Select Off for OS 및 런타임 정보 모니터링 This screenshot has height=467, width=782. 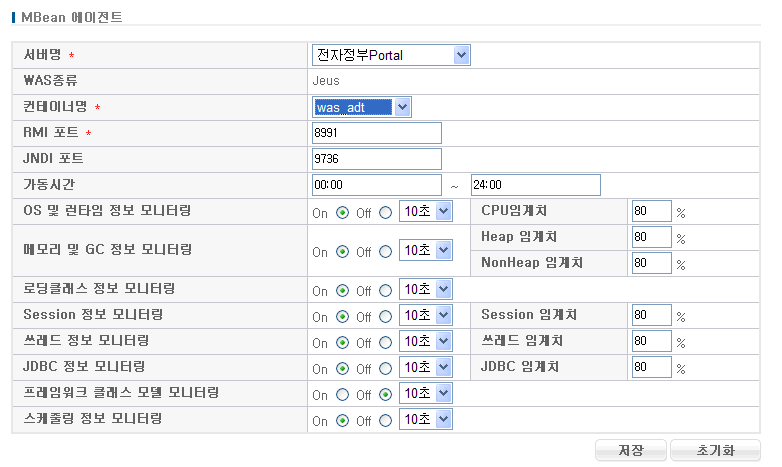point(385,212)
